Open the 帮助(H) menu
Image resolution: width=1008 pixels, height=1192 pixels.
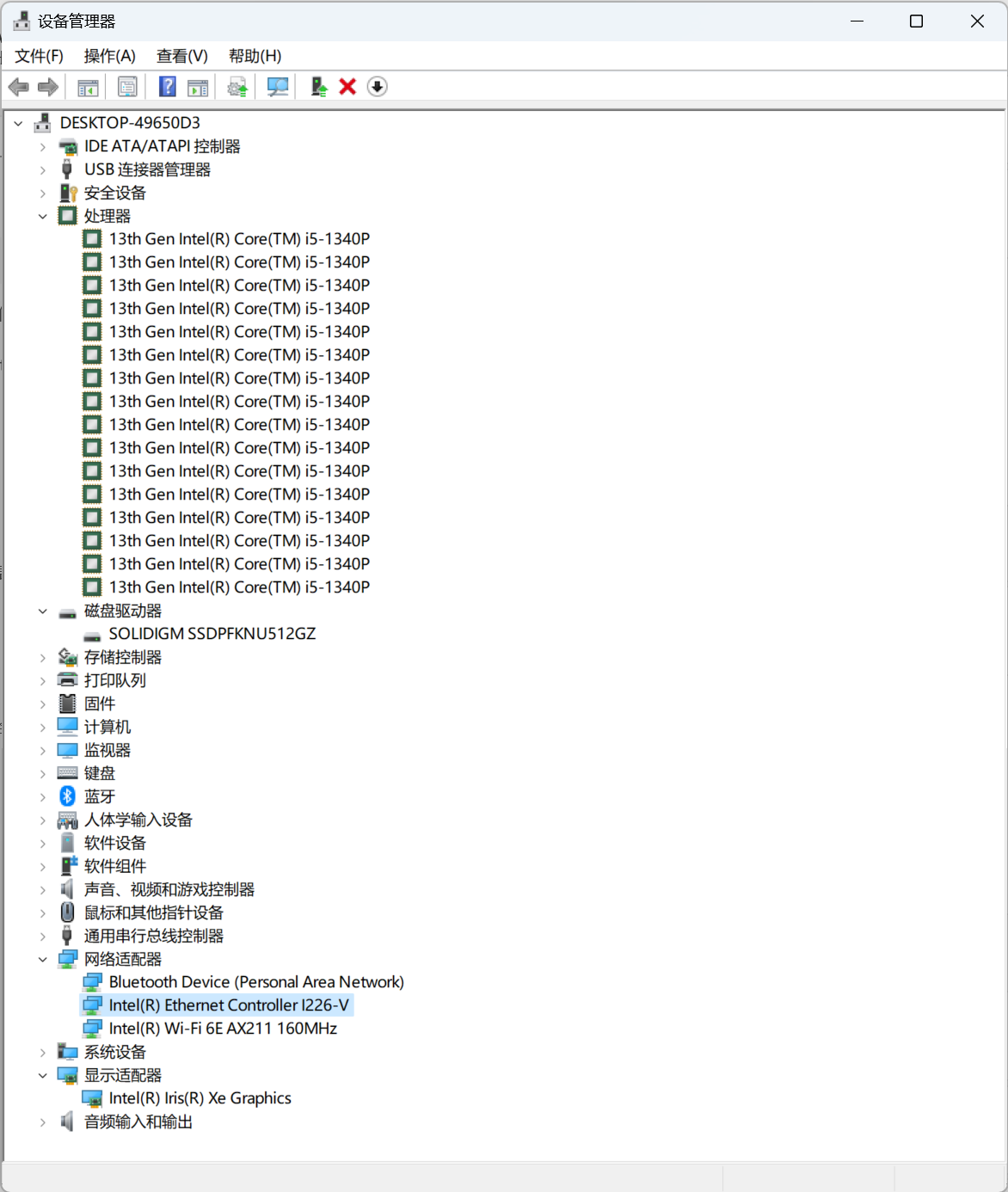coord(255,56)
